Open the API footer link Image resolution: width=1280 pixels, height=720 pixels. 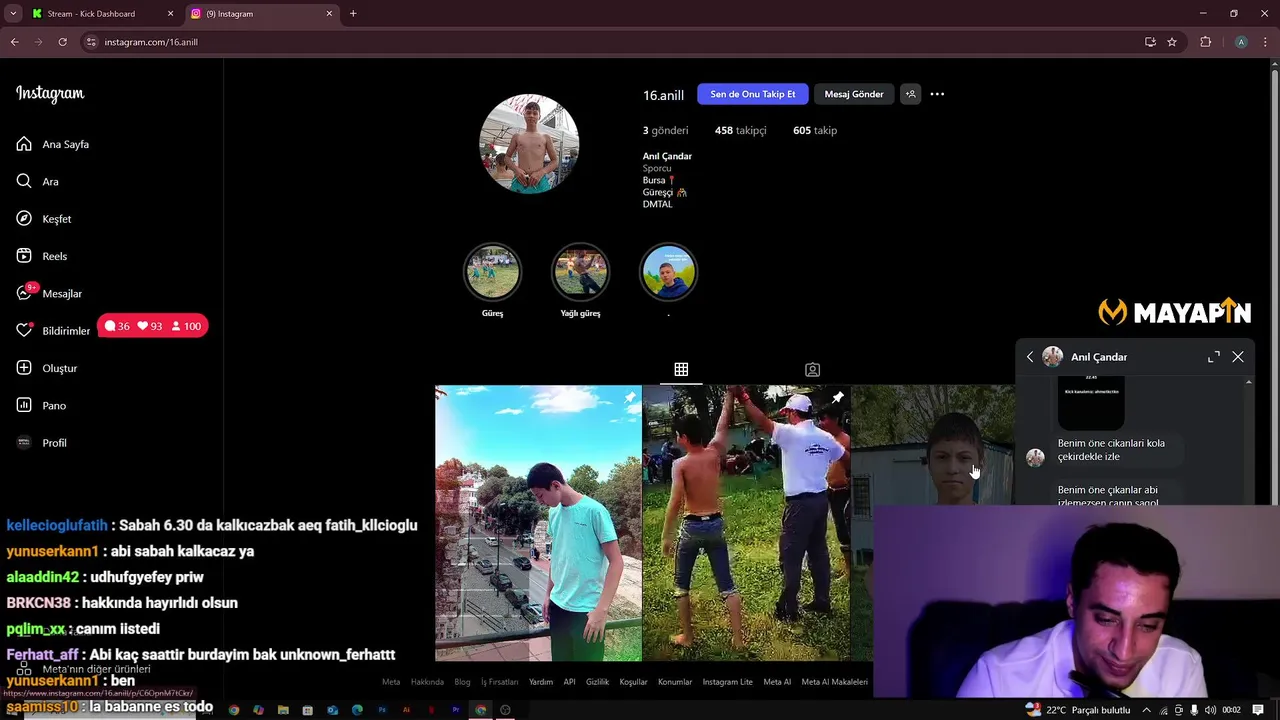click(569, 682)
